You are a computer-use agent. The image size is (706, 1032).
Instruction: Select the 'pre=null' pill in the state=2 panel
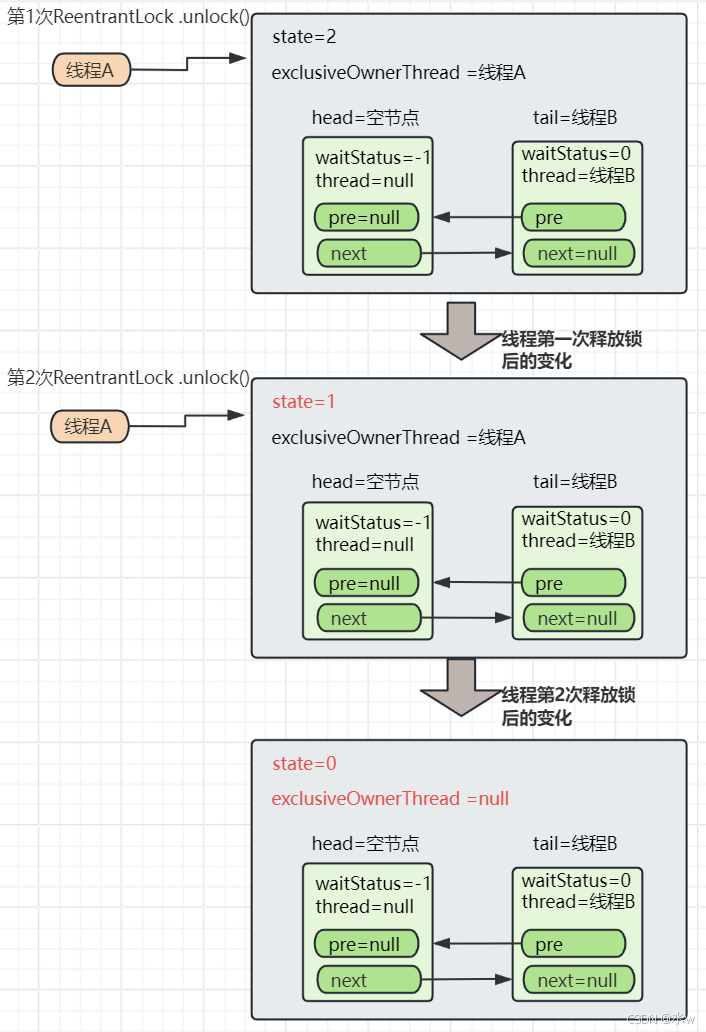coord(366,217)
